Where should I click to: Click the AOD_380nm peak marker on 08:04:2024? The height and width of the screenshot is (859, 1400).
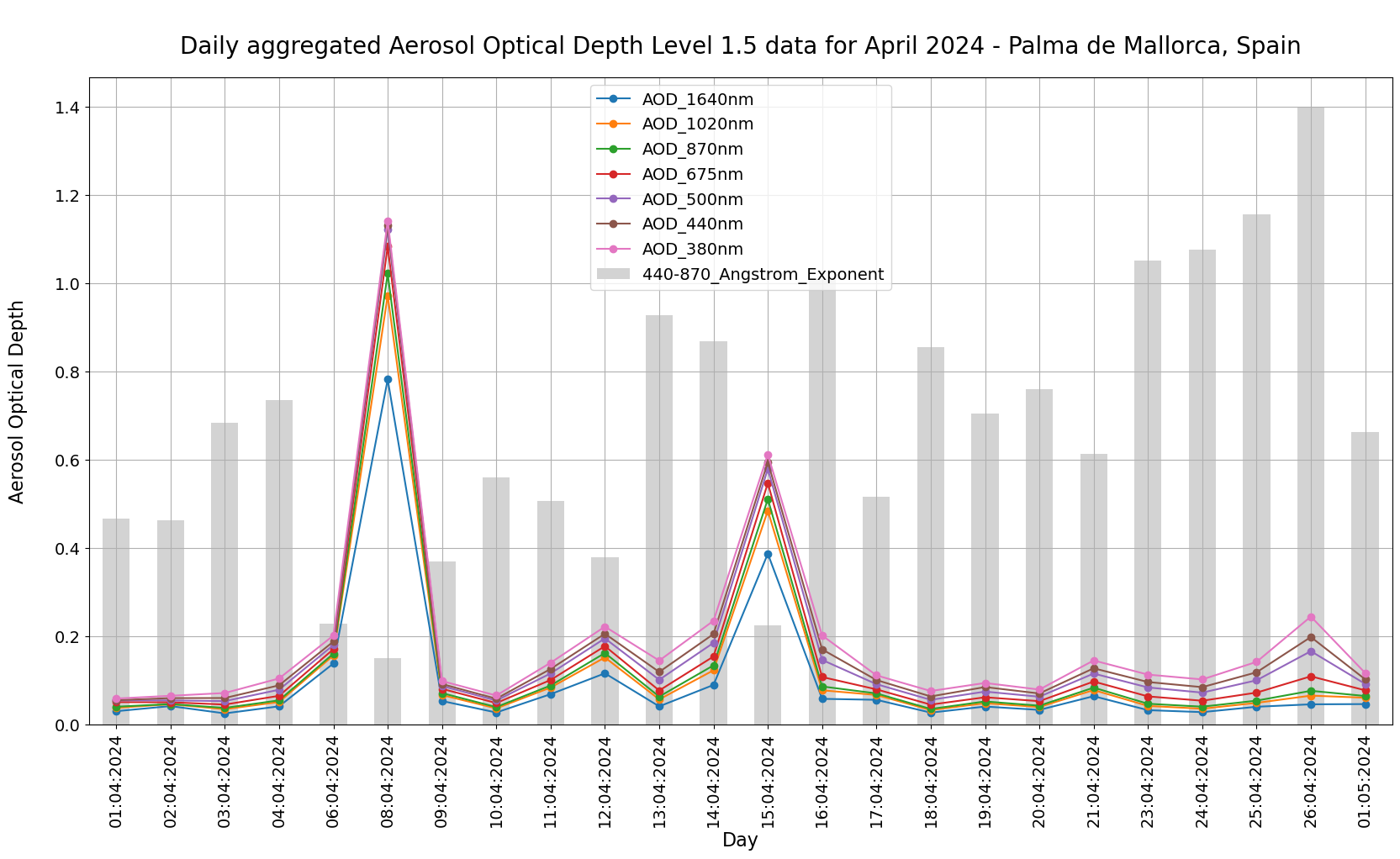click(x=388, y=222)
